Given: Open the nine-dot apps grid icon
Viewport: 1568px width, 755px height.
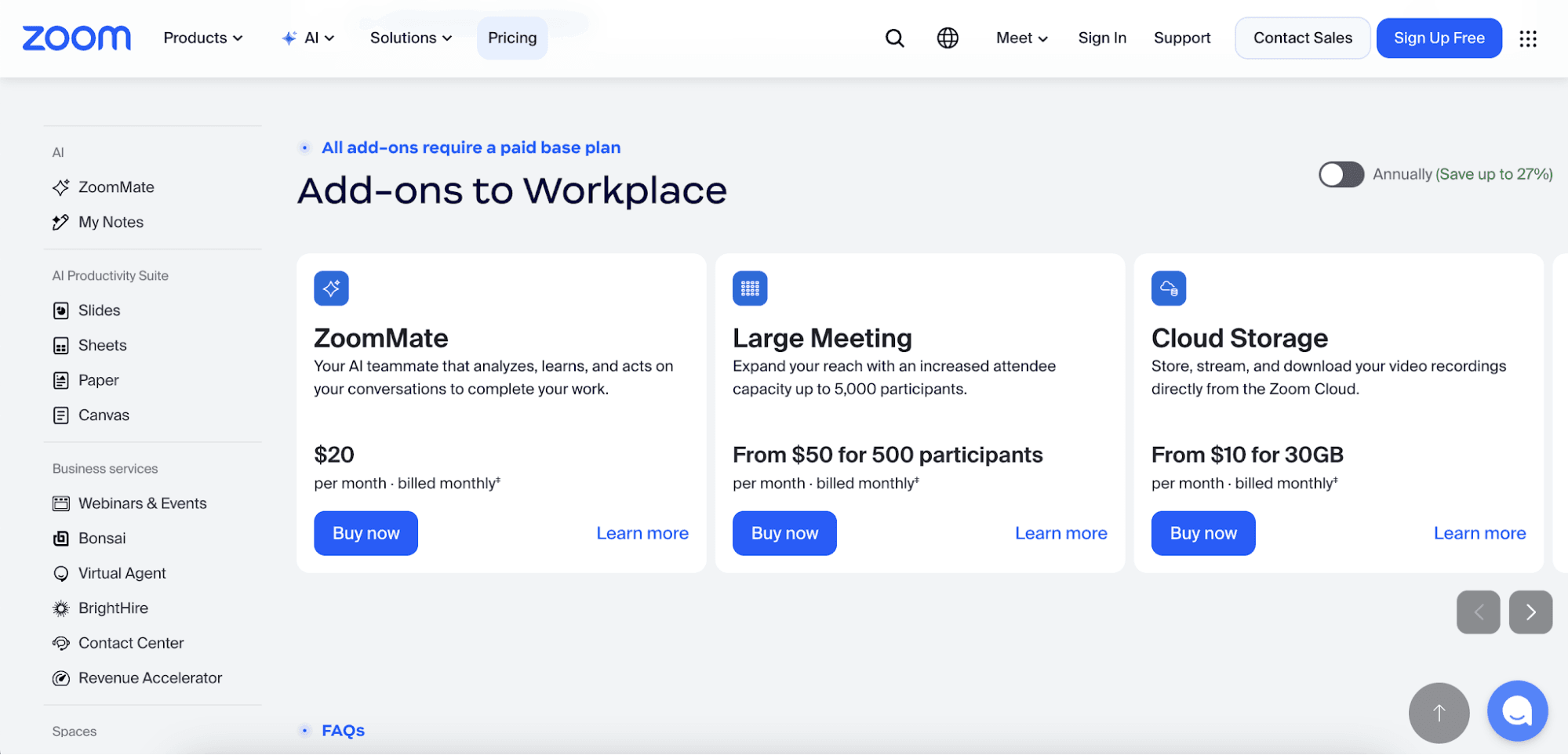Looking at the screenshot, I should (1527, 38).
